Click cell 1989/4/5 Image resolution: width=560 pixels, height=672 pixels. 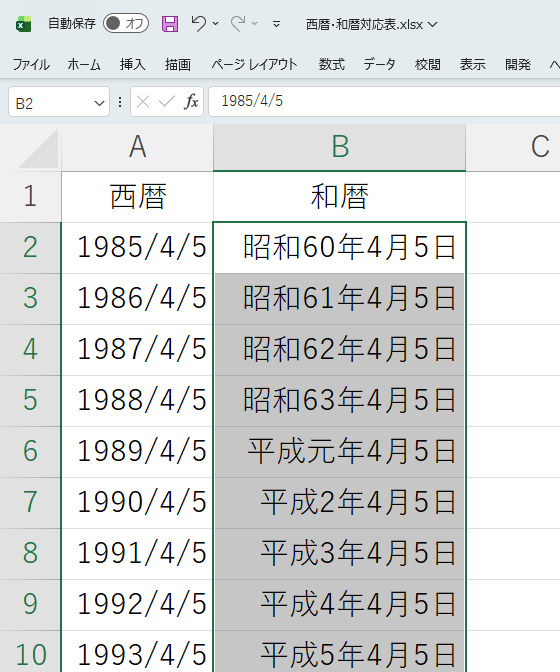pos(138,452)
